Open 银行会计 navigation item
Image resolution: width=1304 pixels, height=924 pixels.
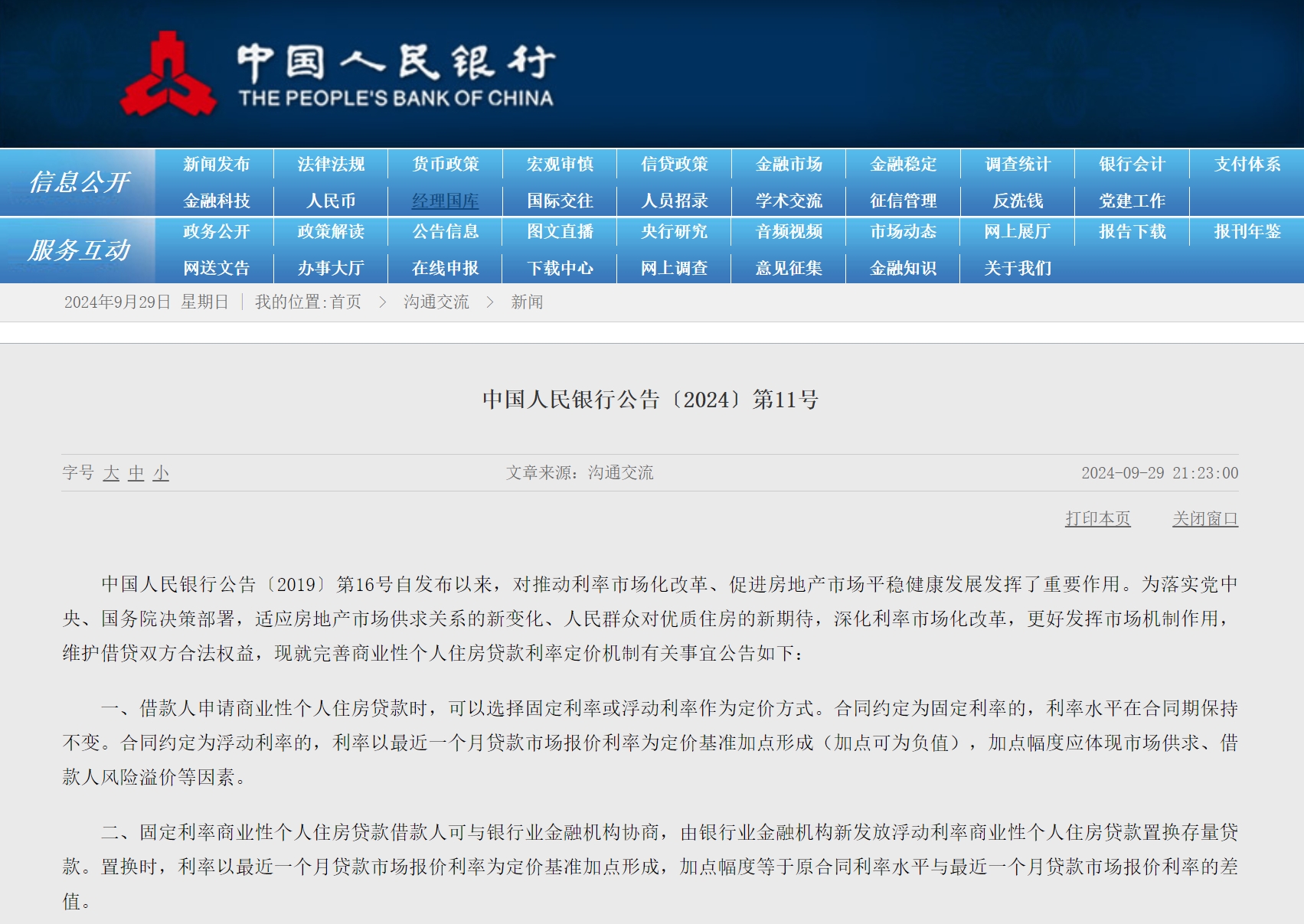1132,165
